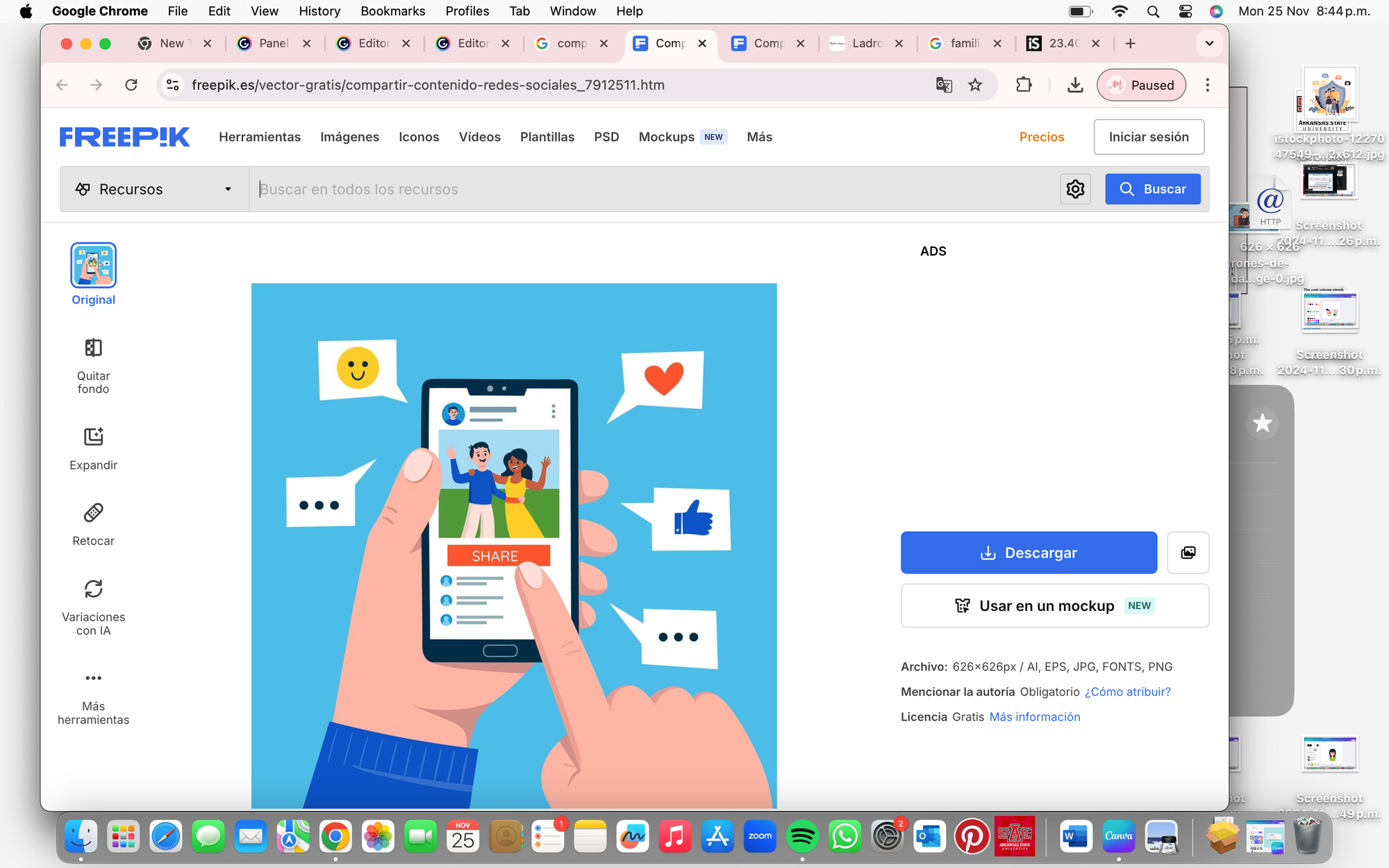Click the Google Translate icon in address bar
This screenshot has height=868, width=1389.
(x=944, y=85)
